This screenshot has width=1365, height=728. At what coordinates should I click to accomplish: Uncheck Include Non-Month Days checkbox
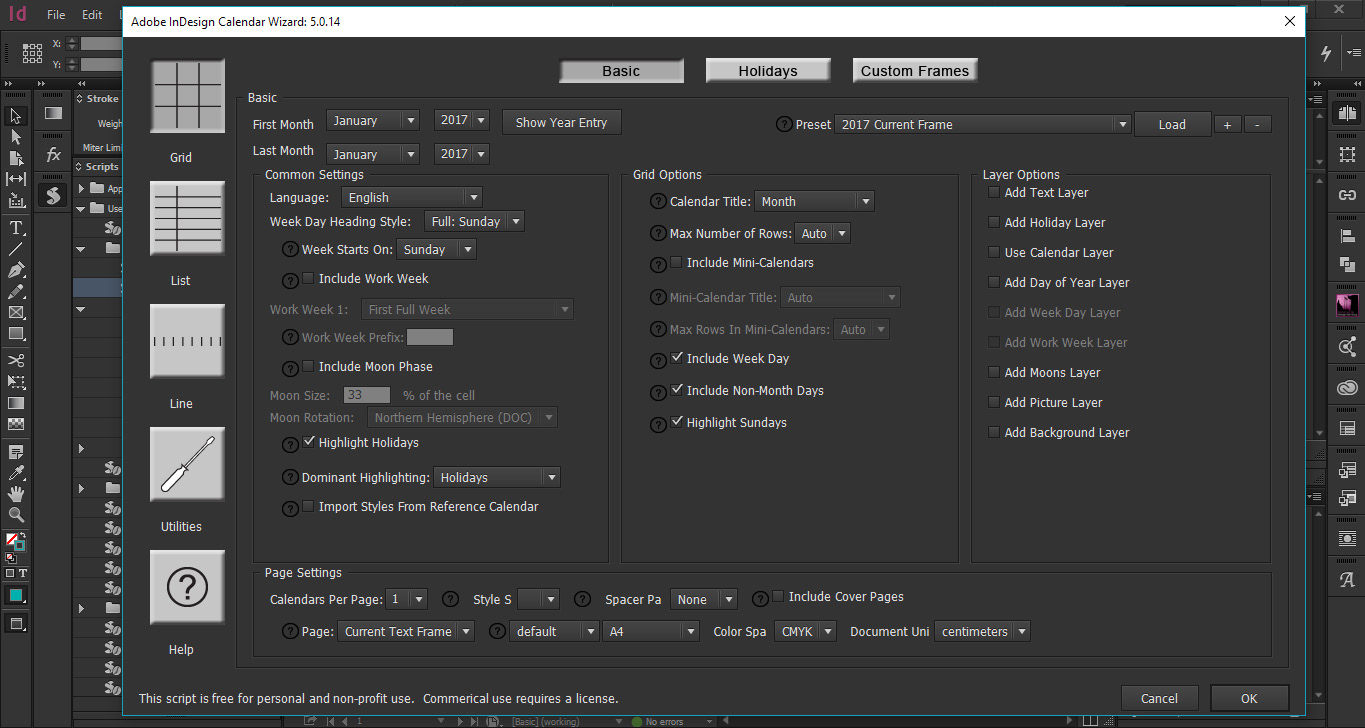coord(676,390)
